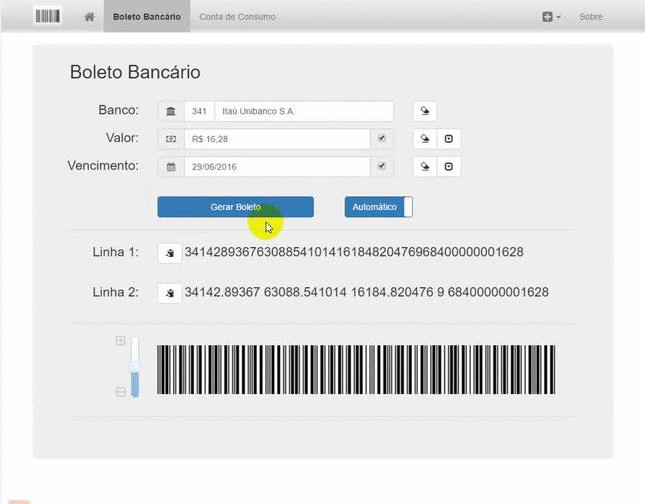The image size is (645, 504).
Task: Open the plus dropdown menu in the navbar
Action: (x=551, y=17)
